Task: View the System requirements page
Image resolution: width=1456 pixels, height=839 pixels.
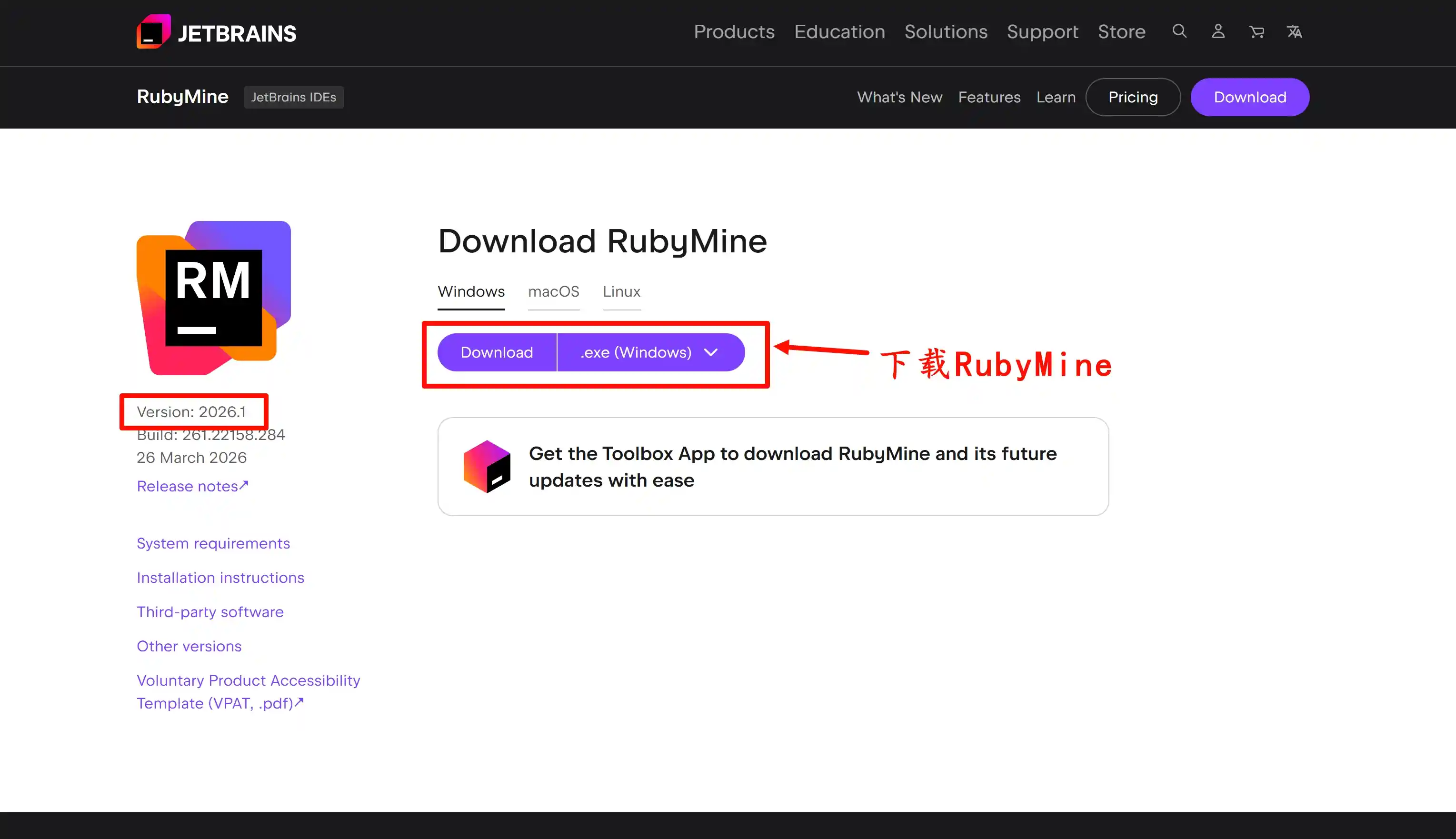Action: [213, 543]
